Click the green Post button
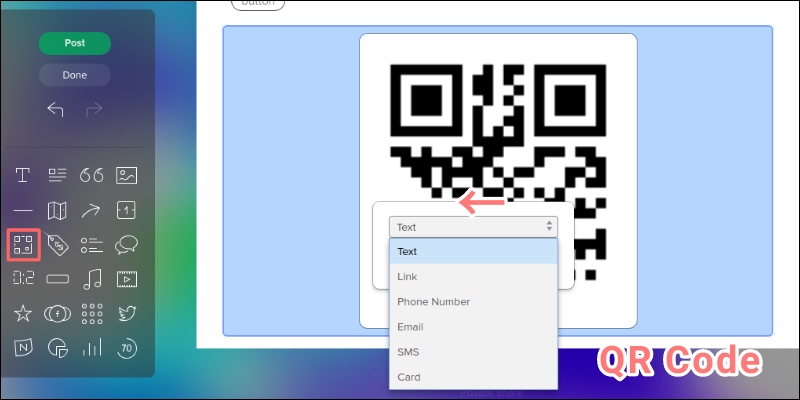The height and width of the screenshot is (400, 800). (x=74, y=43)
